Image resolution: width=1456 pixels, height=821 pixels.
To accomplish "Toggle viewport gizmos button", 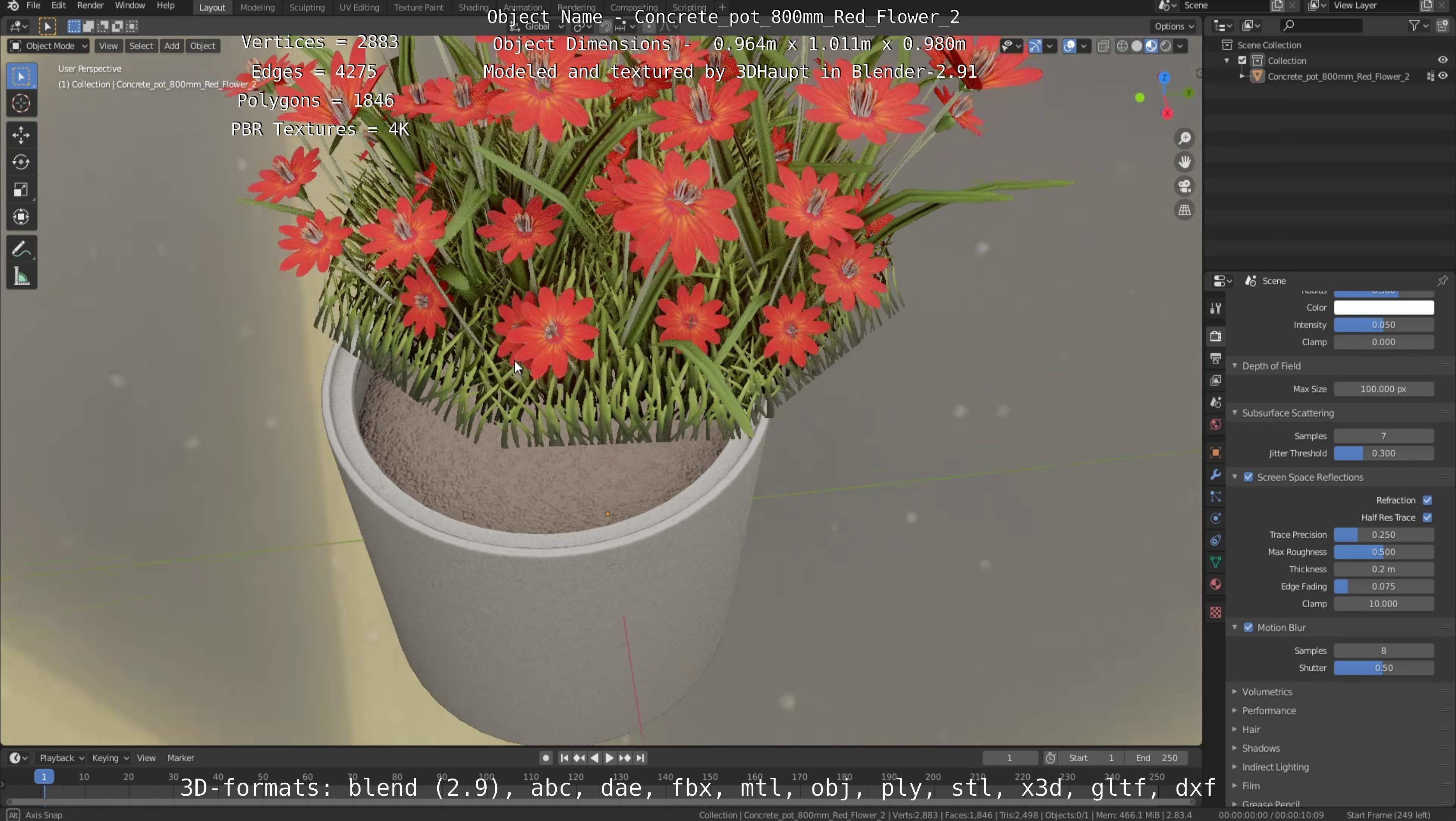I will pyautogui.click(x=1036, y=46).
